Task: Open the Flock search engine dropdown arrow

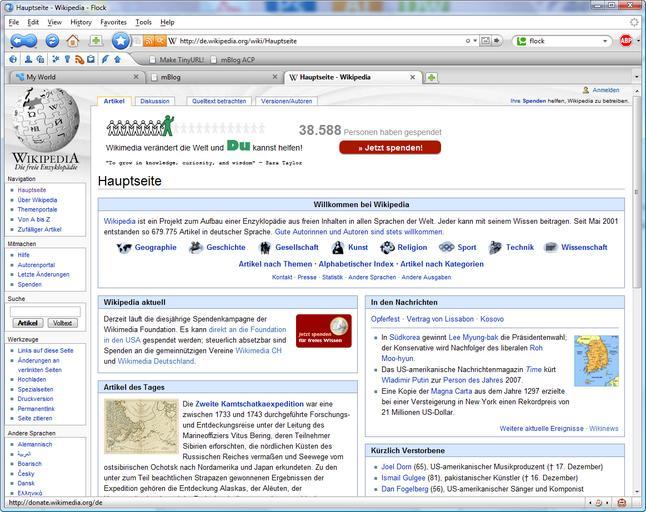Action: 605,41
